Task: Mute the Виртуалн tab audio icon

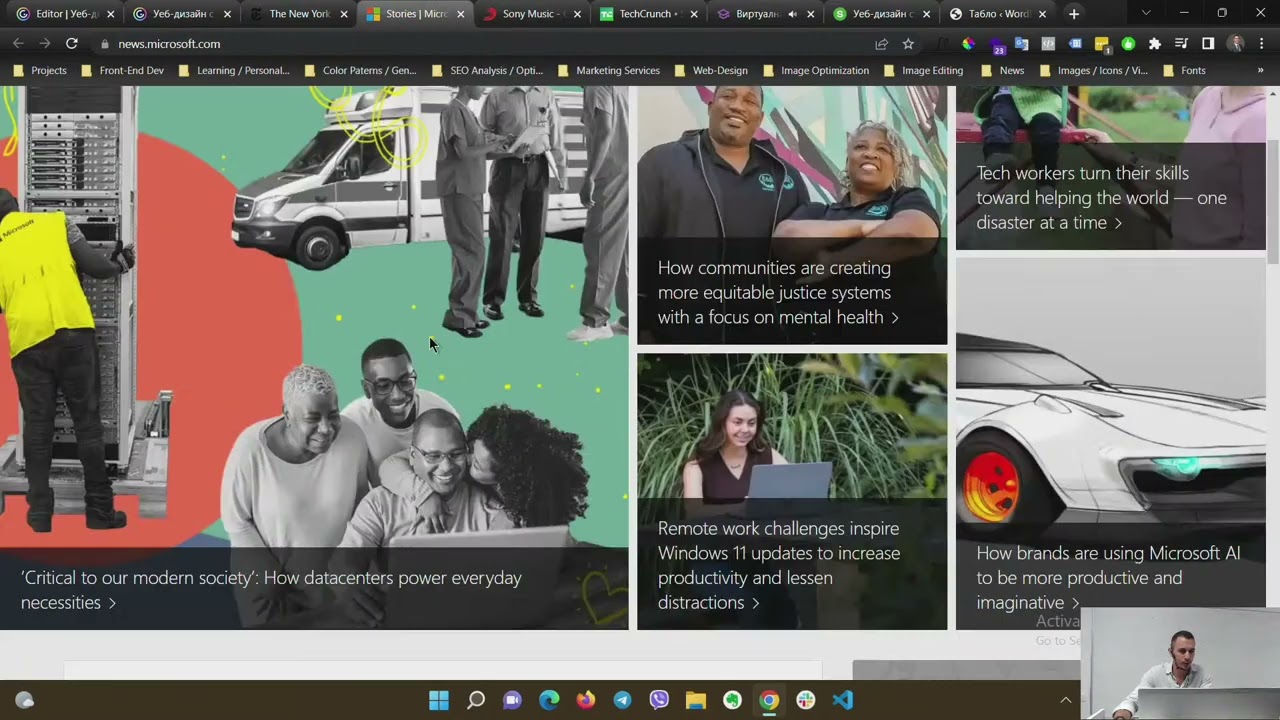Action: point(793,14)
